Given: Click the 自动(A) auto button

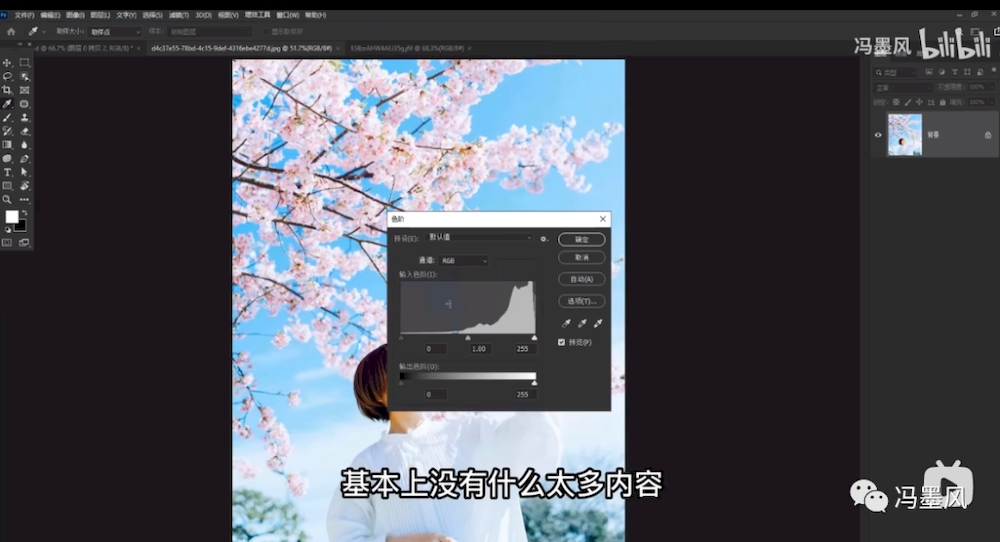Looking at the screenshot, I should tap(581, 279).
